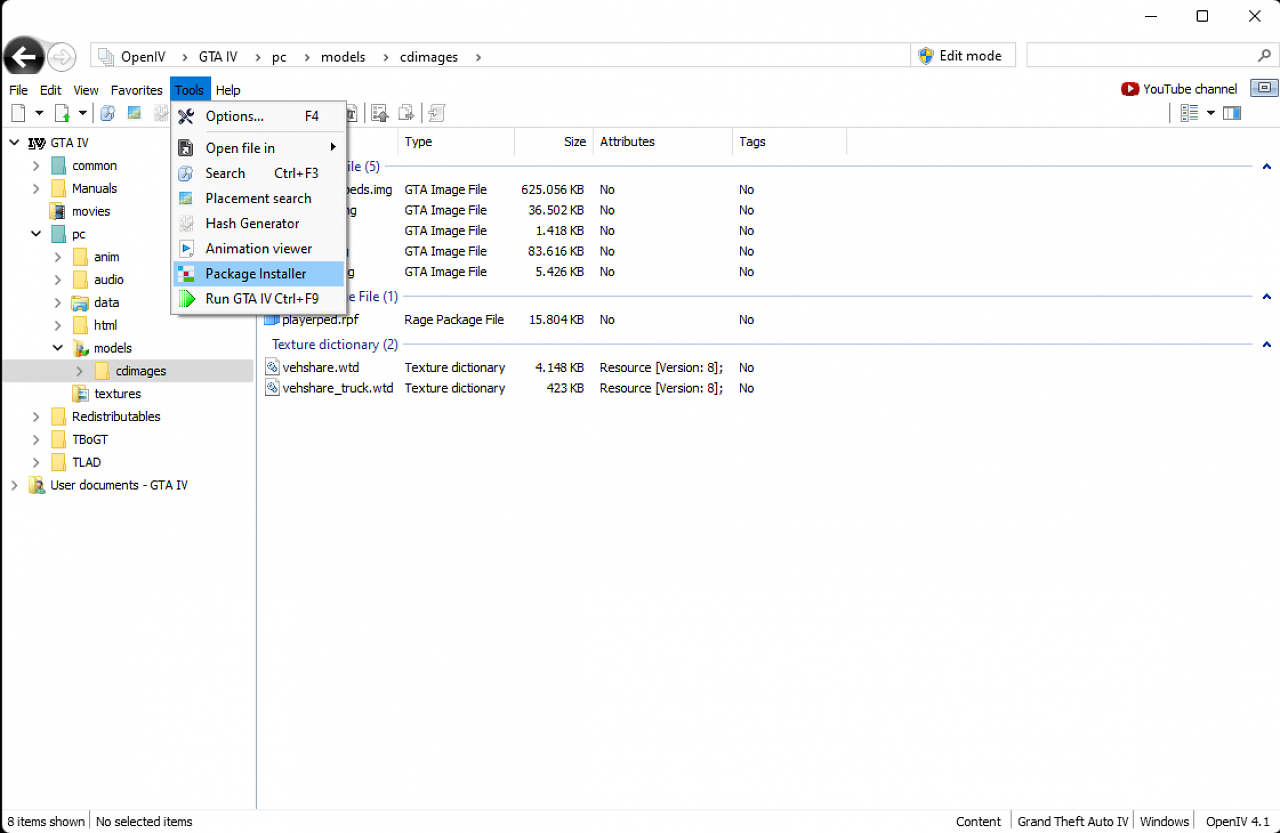The image size is (1280, 833).
Task: Expand the TBoGT folder node
Action: (x=36, y=440)
